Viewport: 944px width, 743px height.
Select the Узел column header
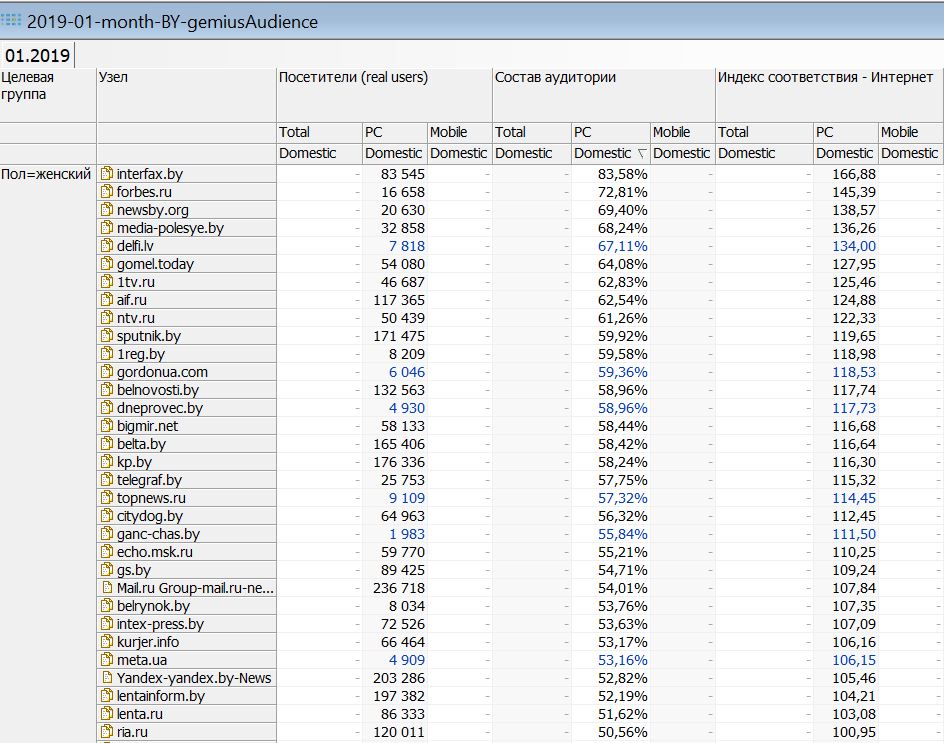coord(113,77)
